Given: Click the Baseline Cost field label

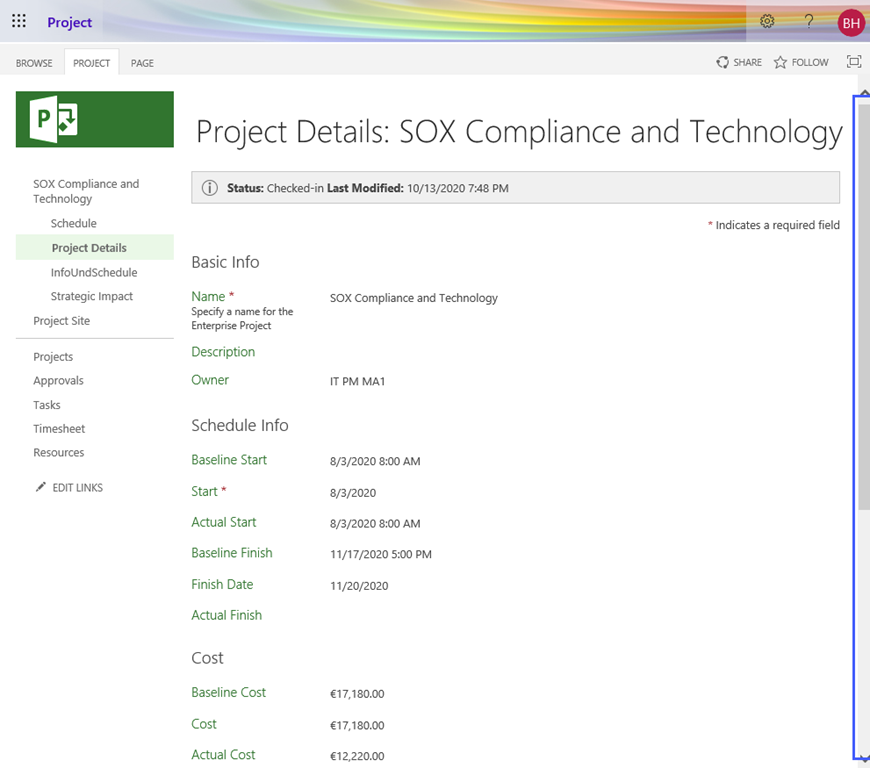Looking at the screenshot, I should coord(228,691).
